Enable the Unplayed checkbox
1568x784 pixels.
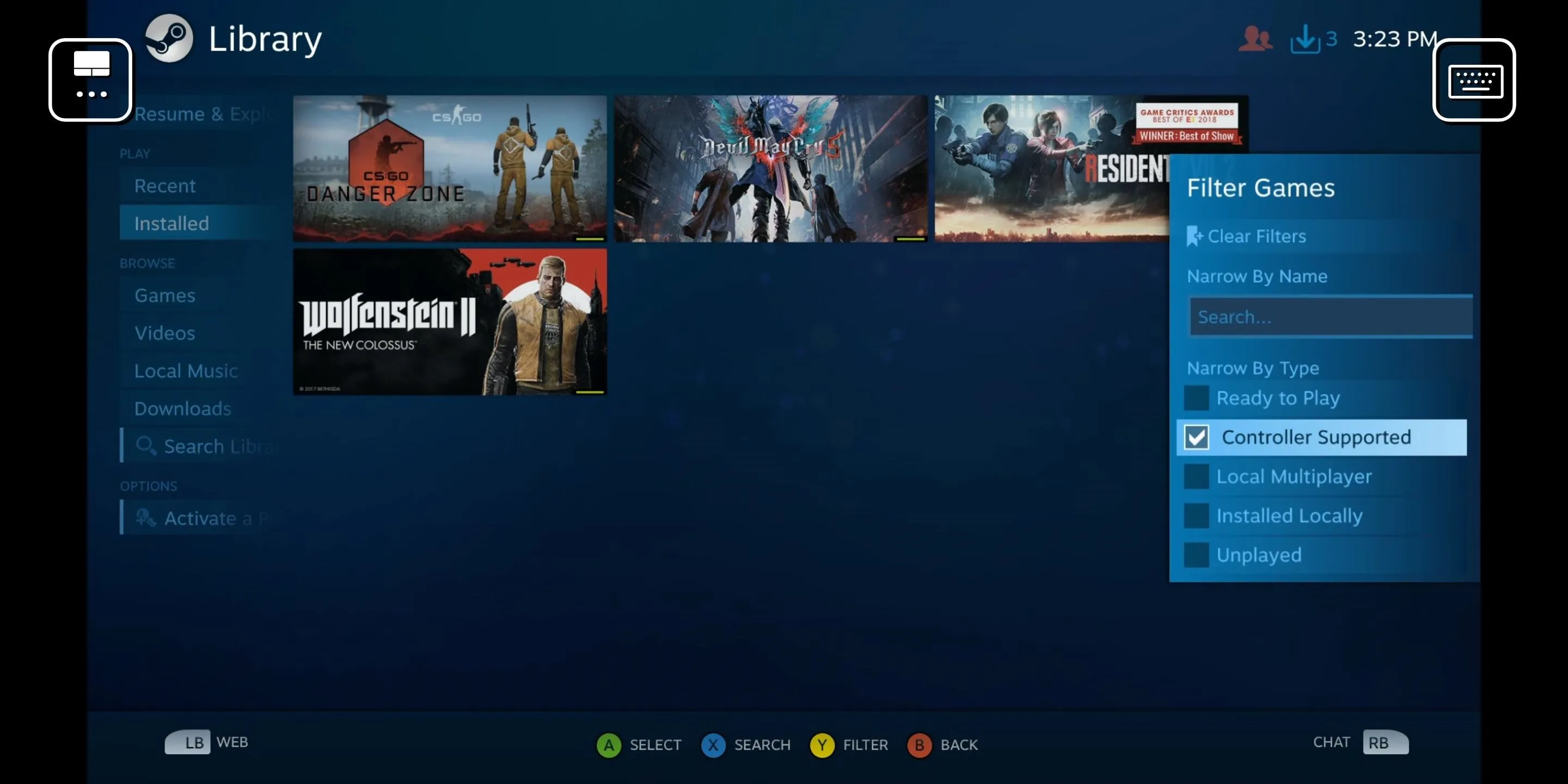(1196, 555)
